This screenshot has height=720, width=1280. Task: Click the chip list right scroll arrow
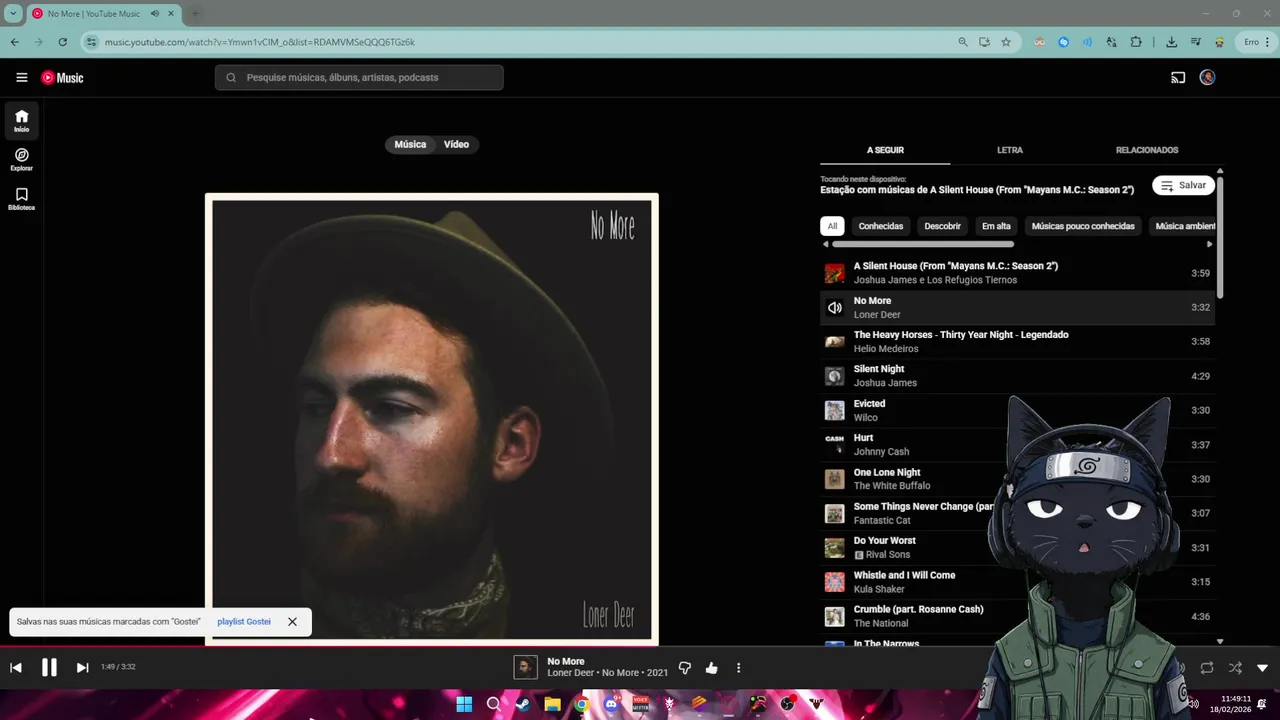(x=1210, y=244)
